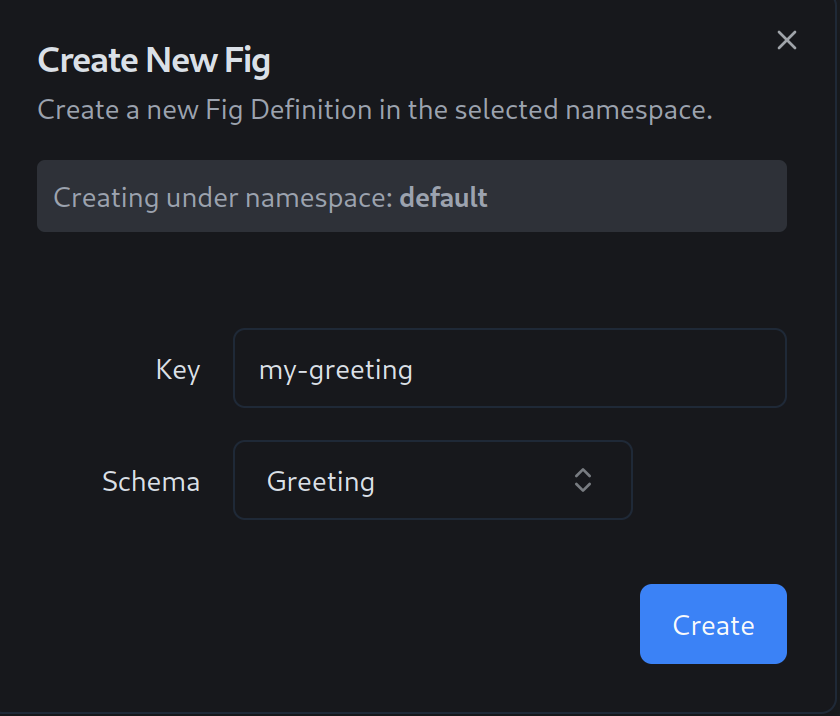
Task: Click the Create New Fig dialog title
Action: 153,60
